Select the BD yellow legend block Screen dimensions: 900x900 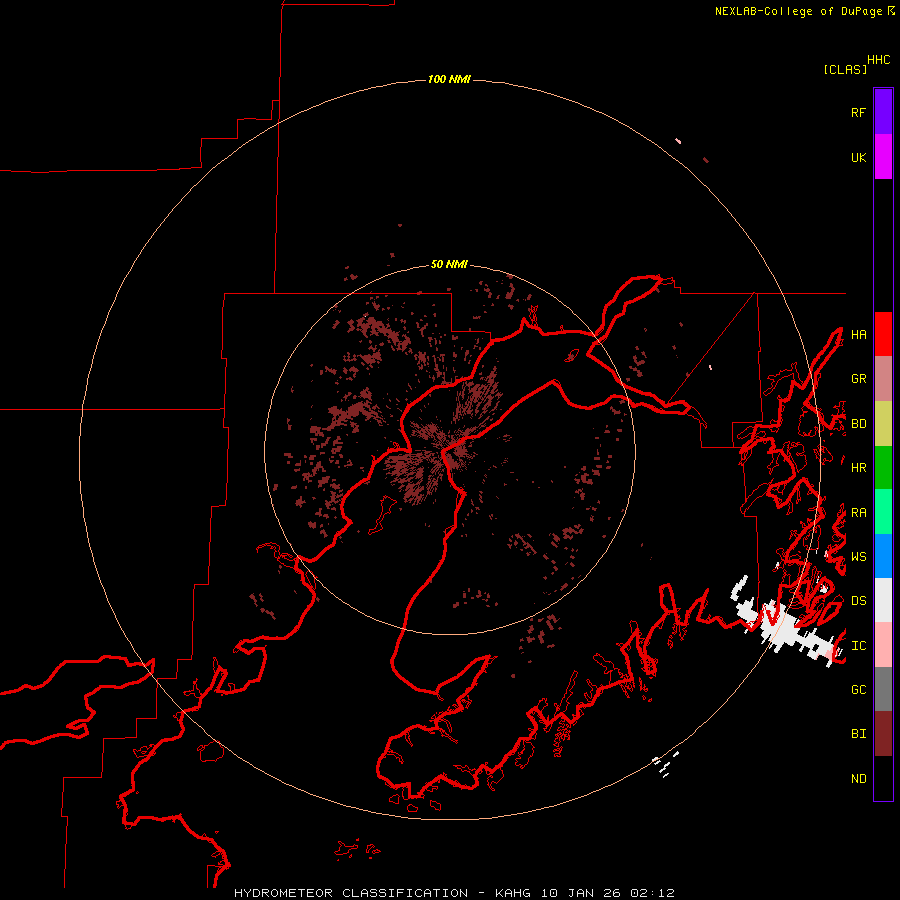click(883, 424)
